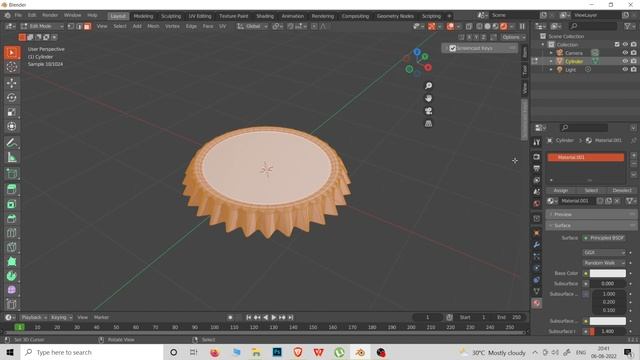
Task: Switch perspective/orthographic with the grid icon
Action: click(x=428, y=124)
